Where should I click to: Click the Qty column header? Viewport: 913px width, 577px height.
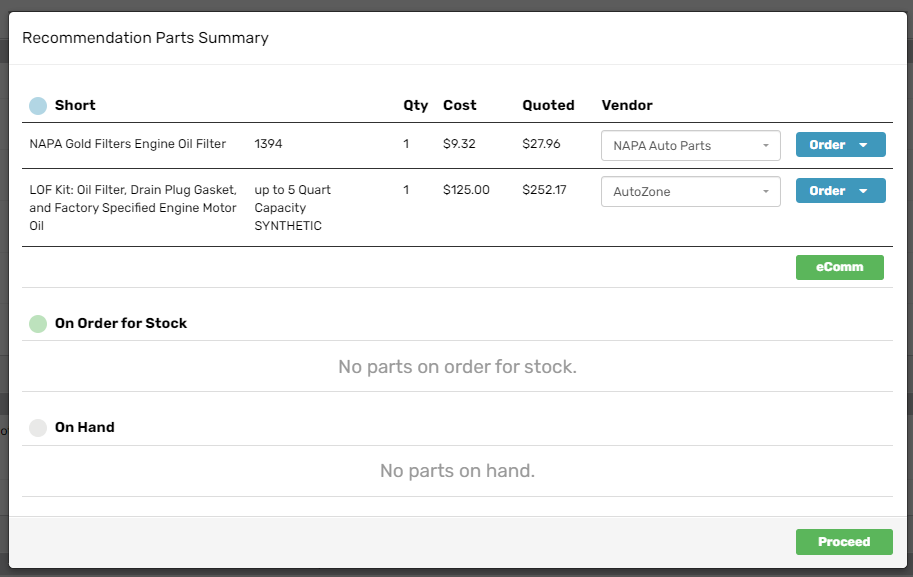click(415, 105)
